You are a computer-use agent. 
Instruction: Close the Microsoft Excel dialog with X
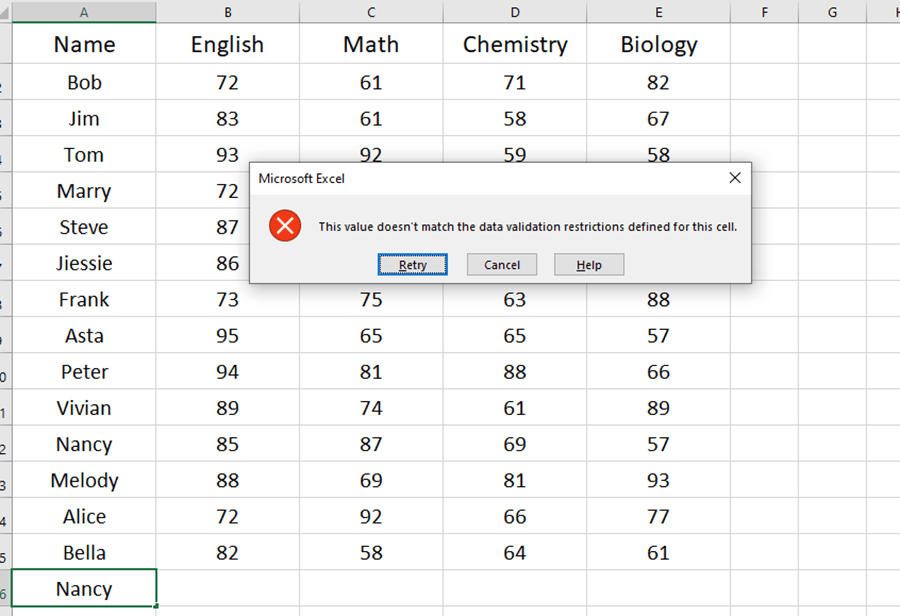735,178
